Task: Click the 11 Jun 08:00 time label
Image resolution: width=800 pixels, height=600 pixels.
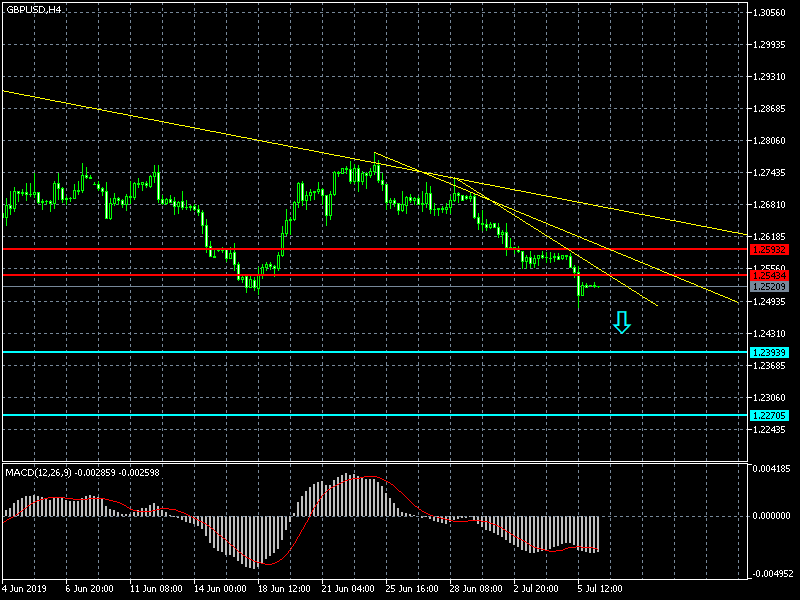Action: click(x=156, y=588)
